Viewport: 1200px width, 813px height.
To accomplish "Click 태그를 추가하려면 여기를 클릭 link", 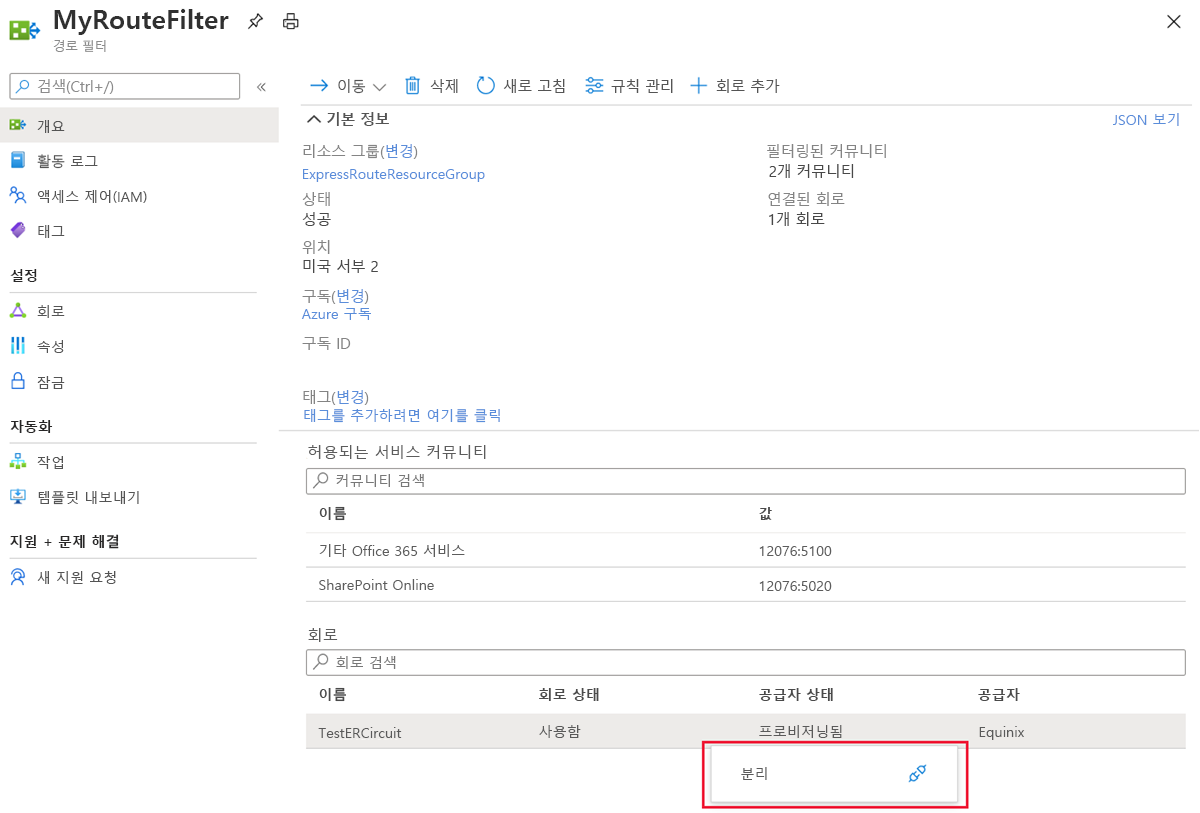I will point(402,415).
